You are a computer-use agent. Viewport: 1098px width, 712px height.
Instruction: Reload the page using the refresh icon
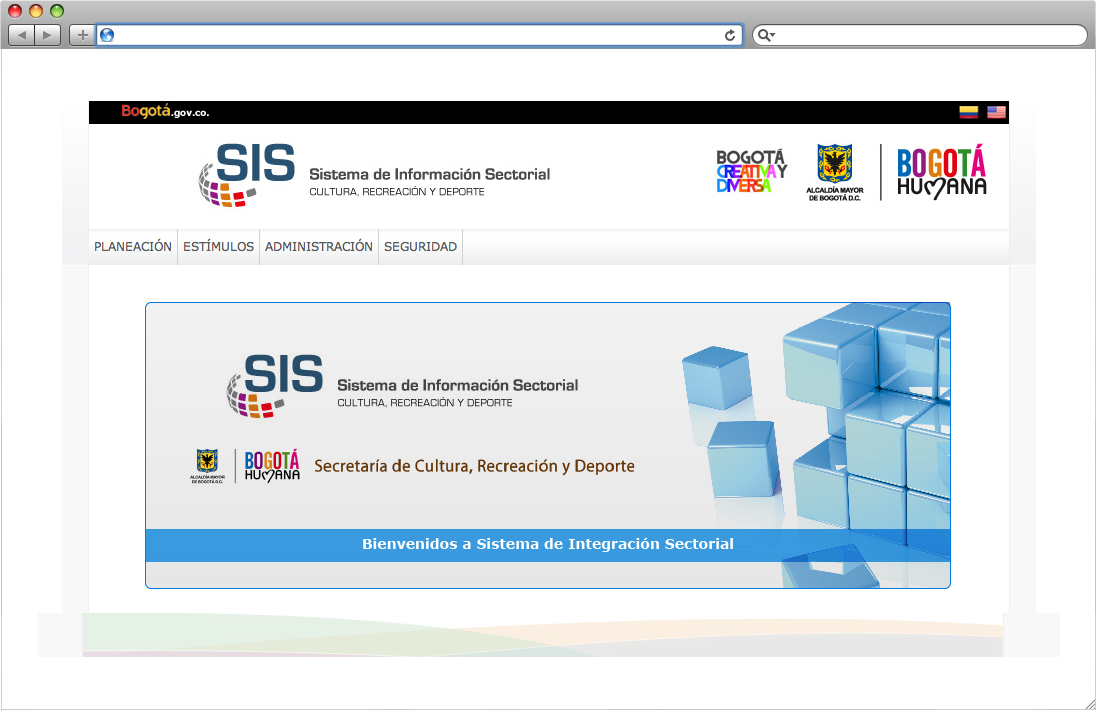pos(730,35)
